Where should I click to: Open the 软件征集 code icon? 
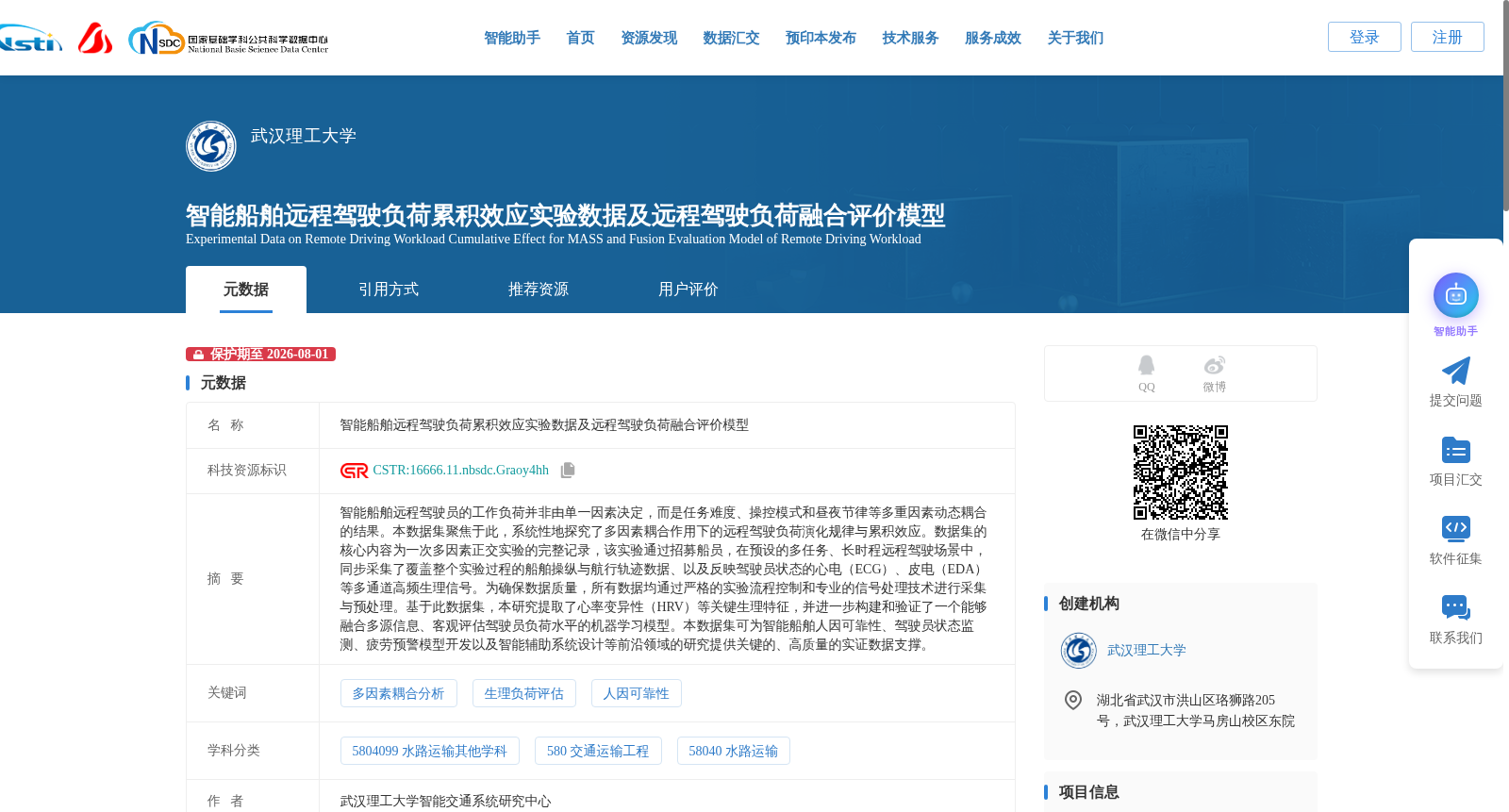[x=1455, y=528]
